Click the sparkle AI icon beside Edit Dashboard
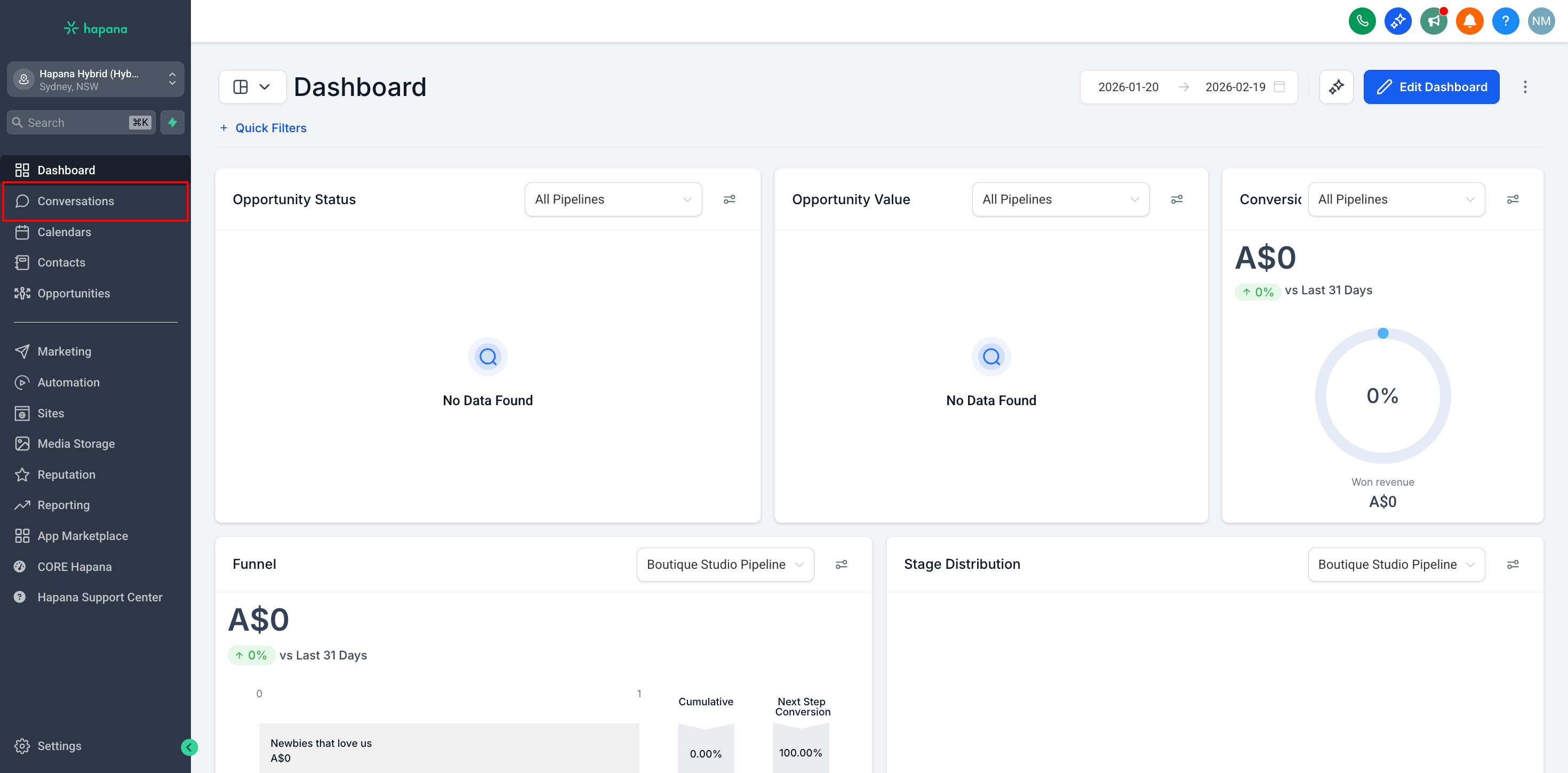Viewport: 1568px width, 773px height. click(1336, 87)
